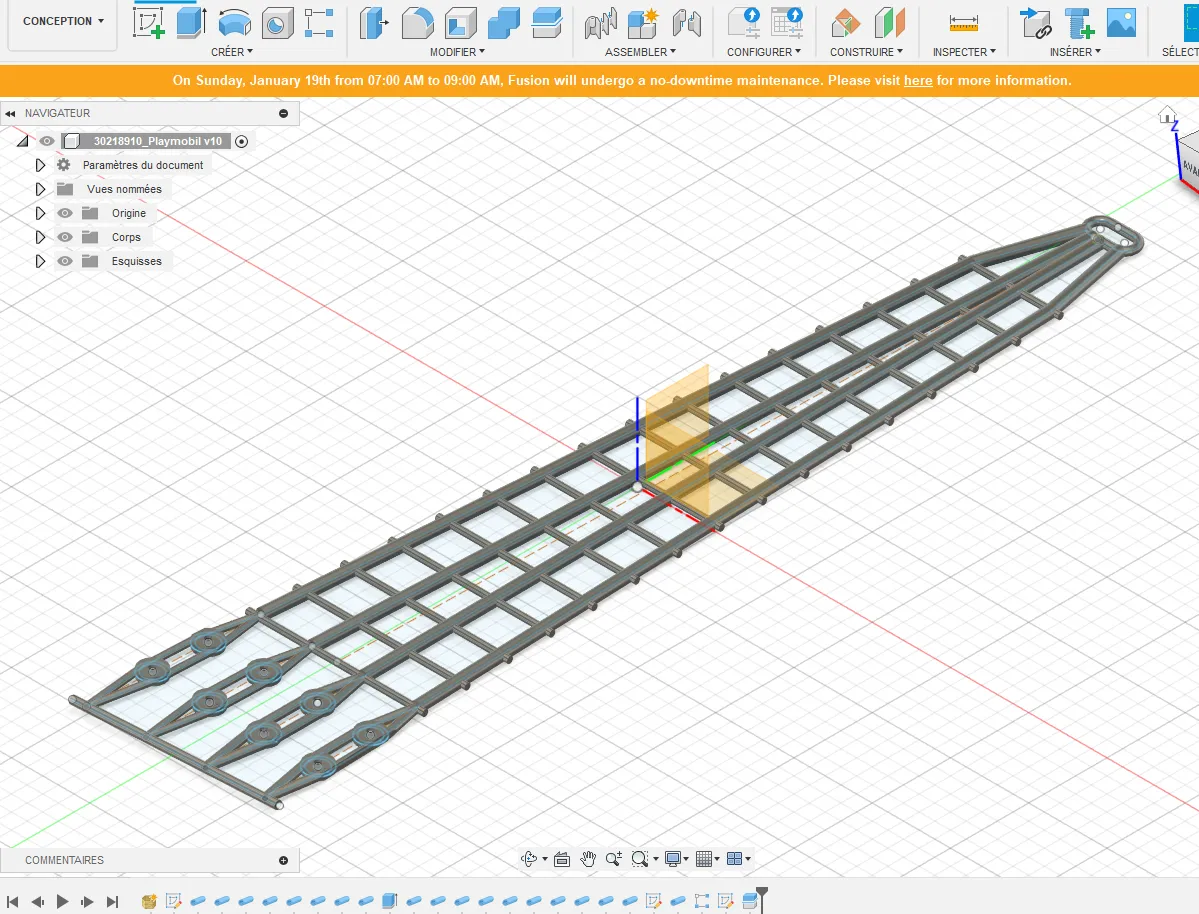1199x914 pixels.
Task: Click the Create Sketch tool icon
Action: tap(148, 23)
